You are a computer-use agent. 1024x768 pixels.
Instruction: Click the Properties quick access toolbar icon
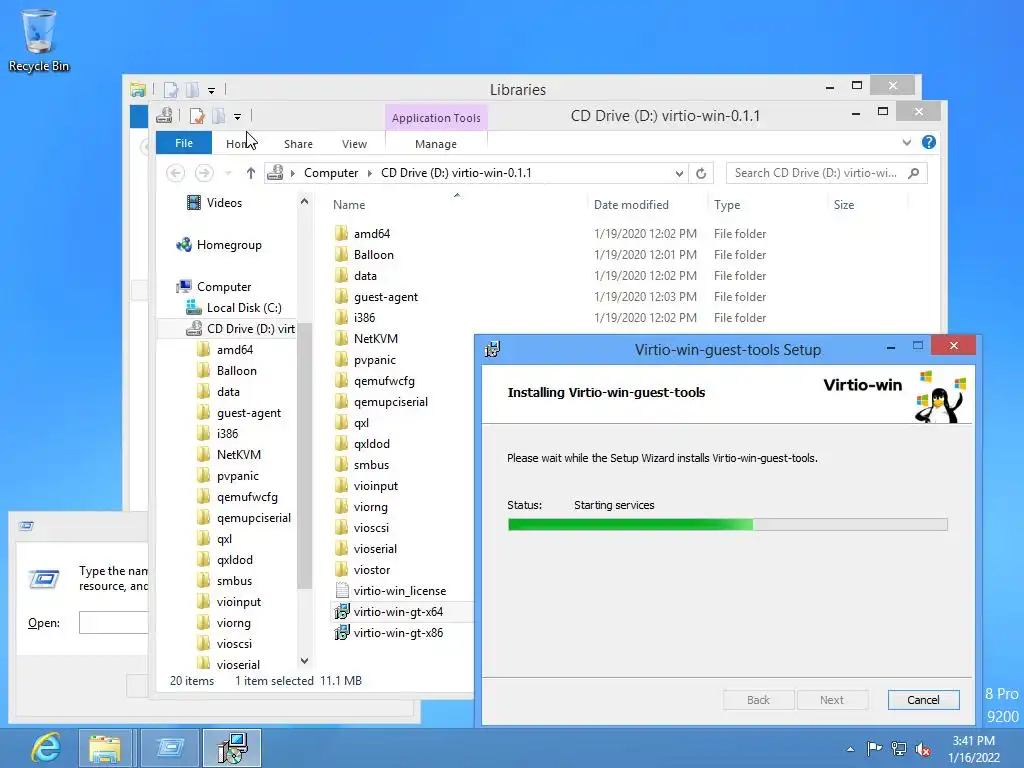click(x=197, y=116)
